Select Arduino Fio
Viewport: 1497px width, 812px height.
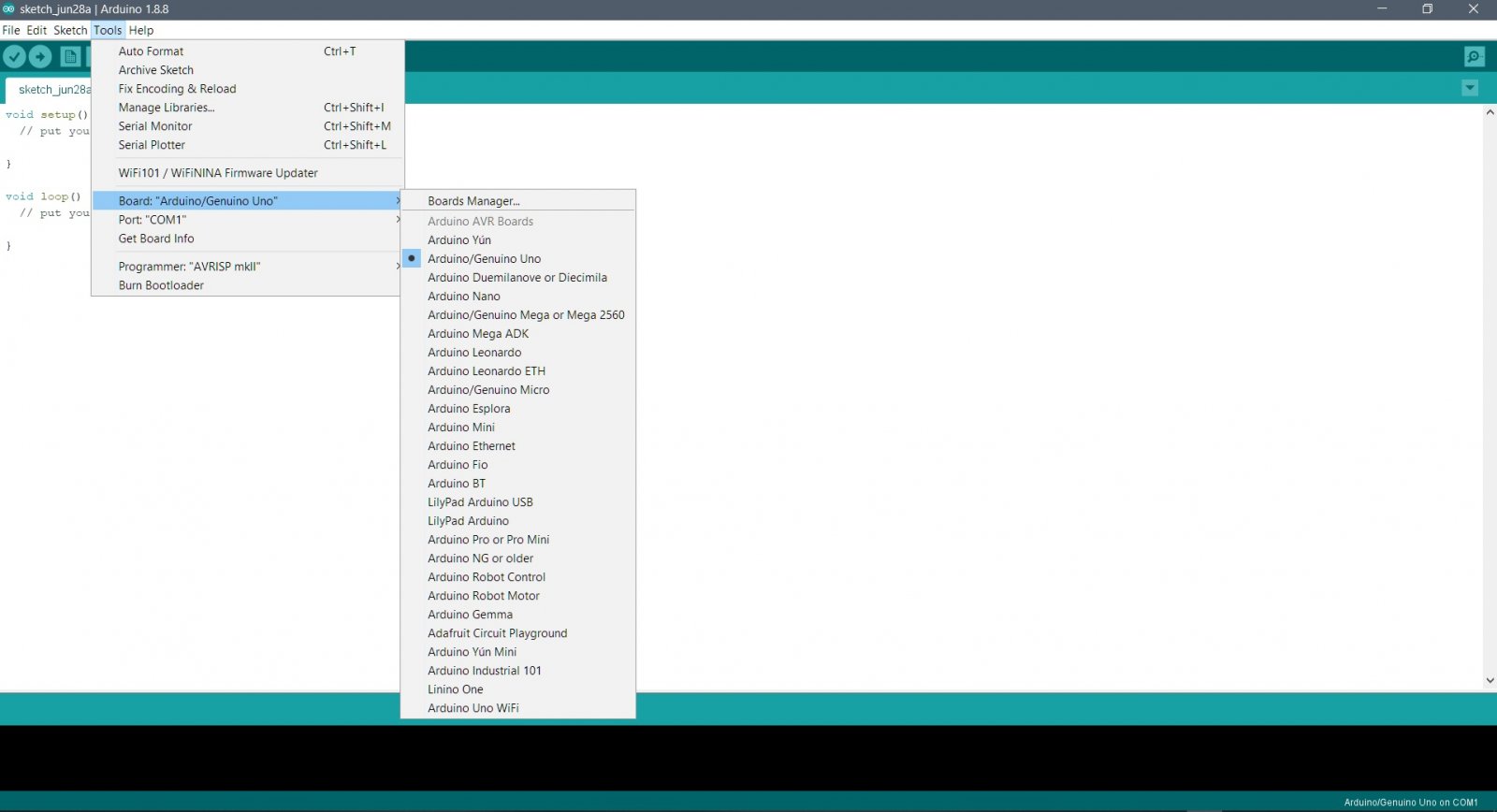[517, 464]
